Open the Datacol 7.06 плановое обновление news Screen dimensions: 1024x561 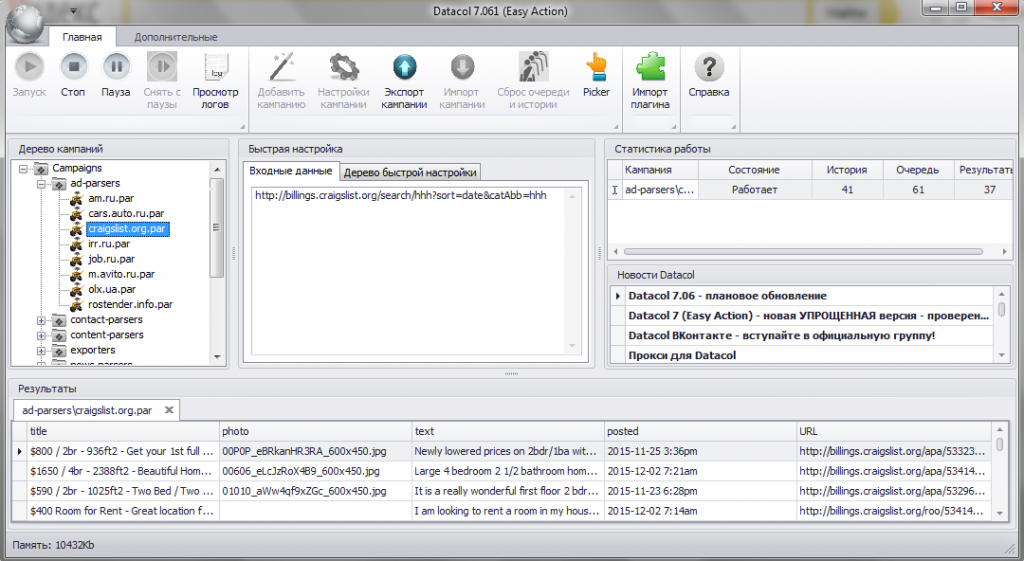click(727, 296)
